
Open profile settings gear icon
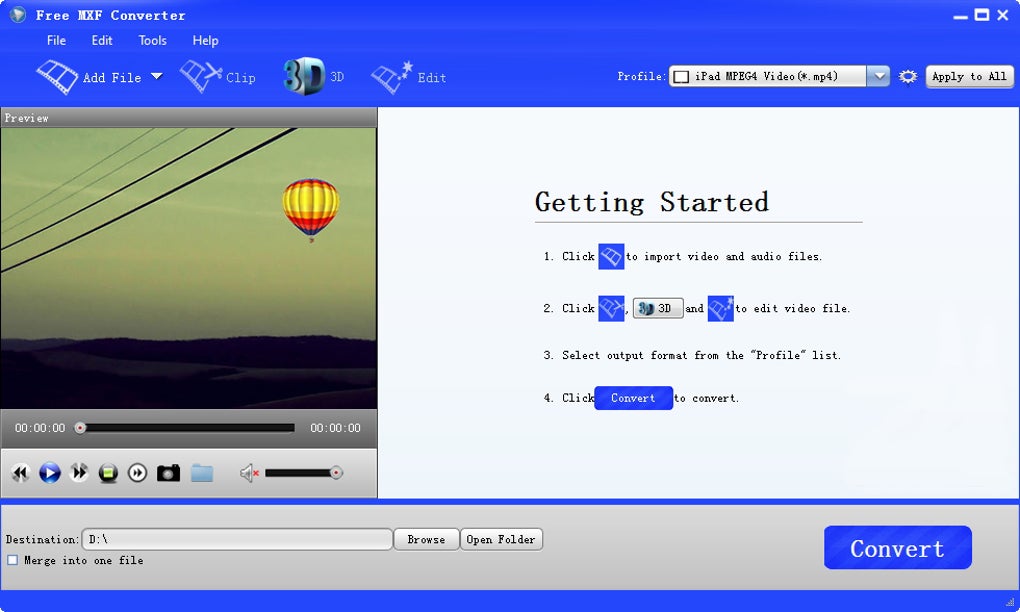907,77
